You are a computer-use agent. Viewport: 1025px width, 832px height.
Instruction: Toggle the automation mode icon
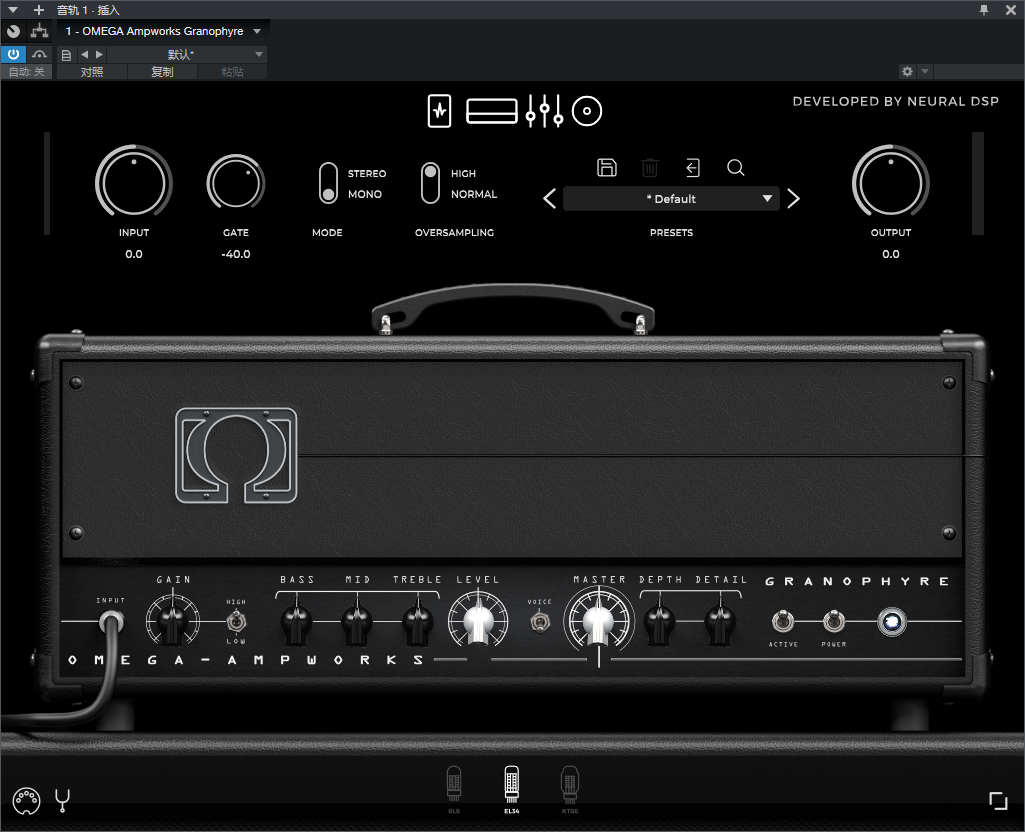click(x=40, y=54)
